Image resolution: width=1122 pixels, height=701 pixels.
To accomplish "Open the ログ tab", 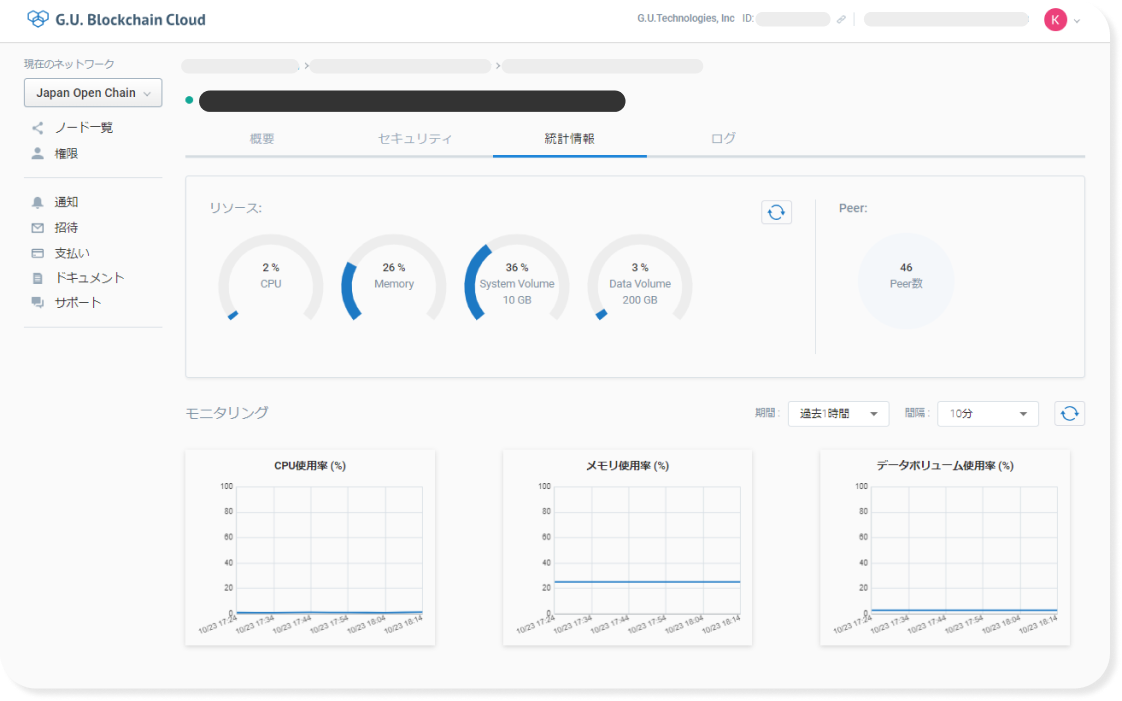I will (x=722, y=139).
